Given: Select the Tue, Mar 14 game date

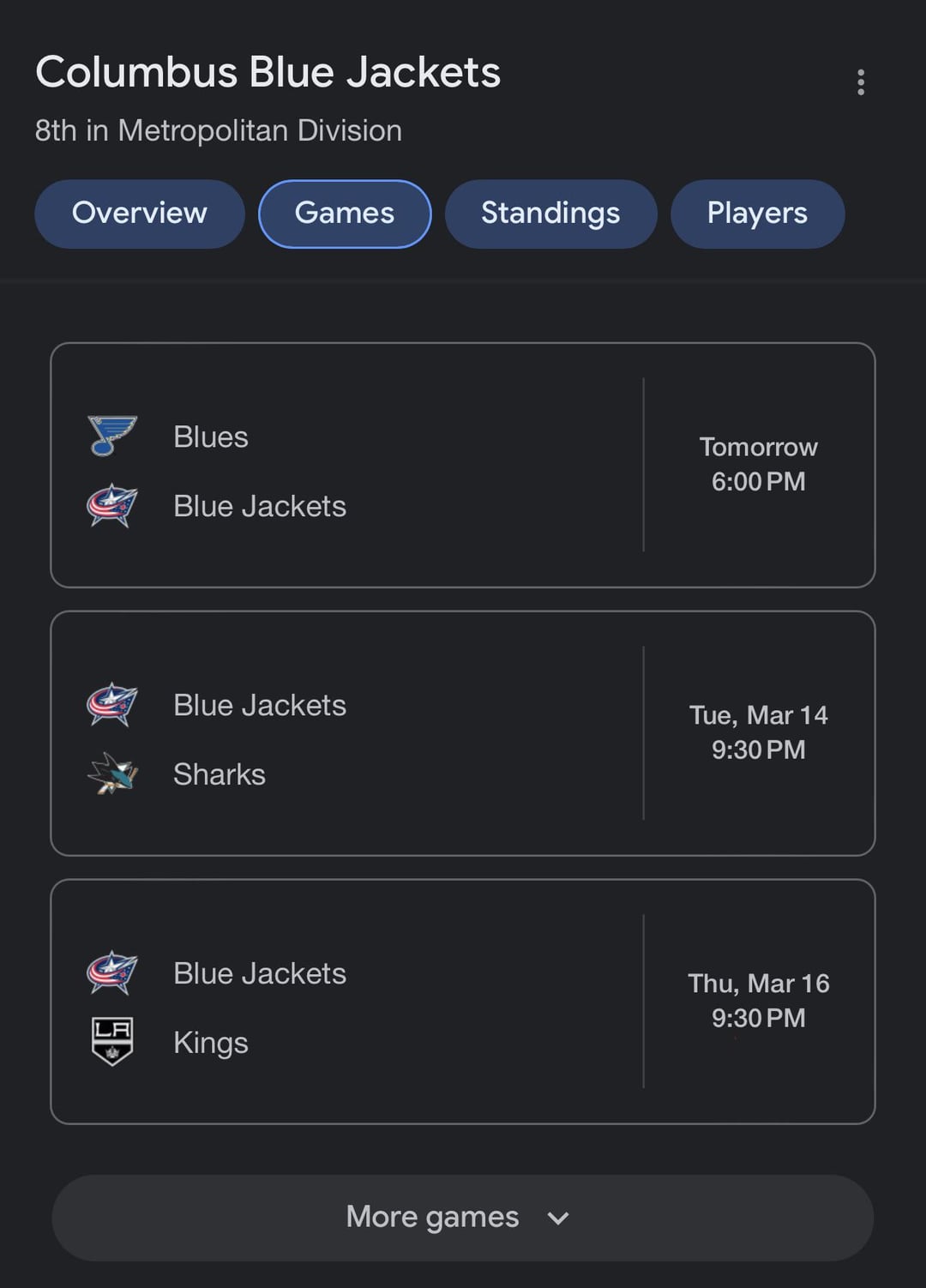Looking at the screenshot, I should 758,715.
